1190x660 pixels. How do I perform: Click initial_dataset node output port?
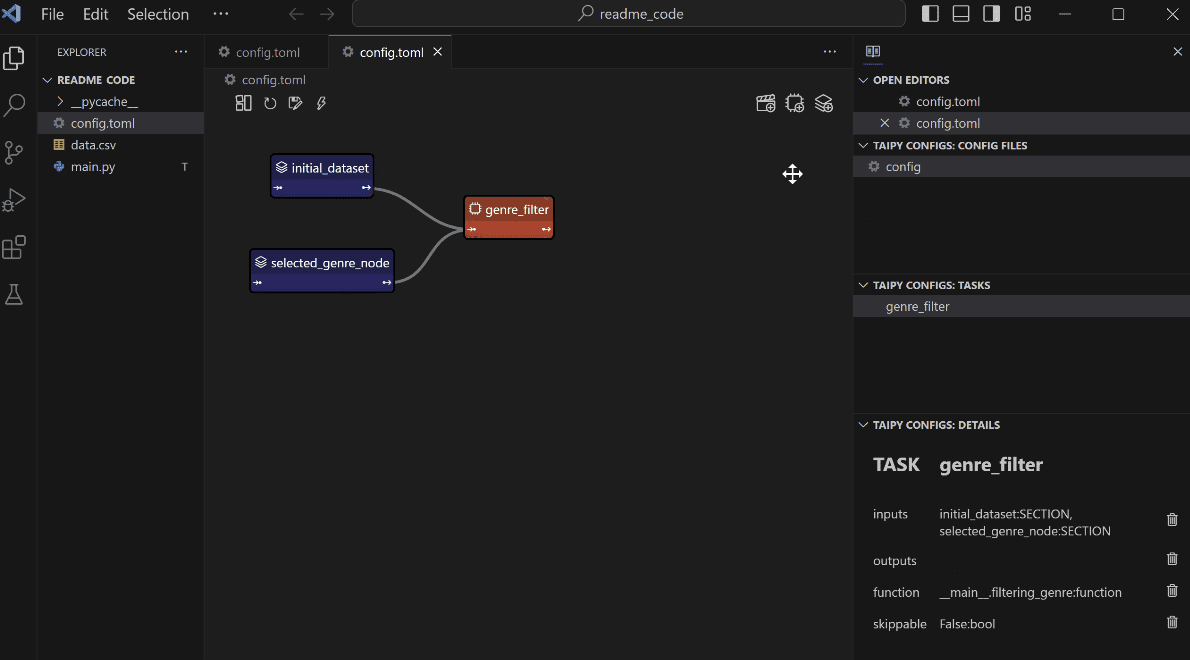[x=367, y=187]
